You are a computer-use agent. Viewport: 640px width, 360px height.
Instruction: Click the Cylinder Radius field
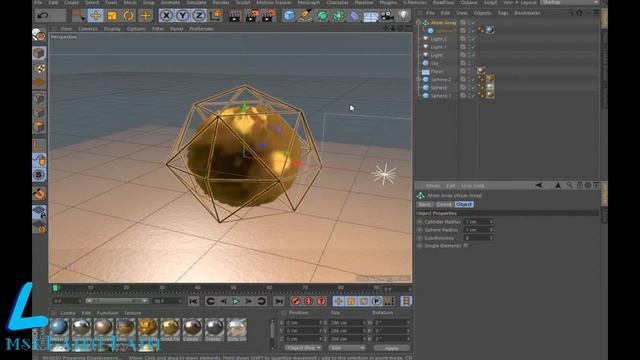pyautogui.click(x=478, y=222)
